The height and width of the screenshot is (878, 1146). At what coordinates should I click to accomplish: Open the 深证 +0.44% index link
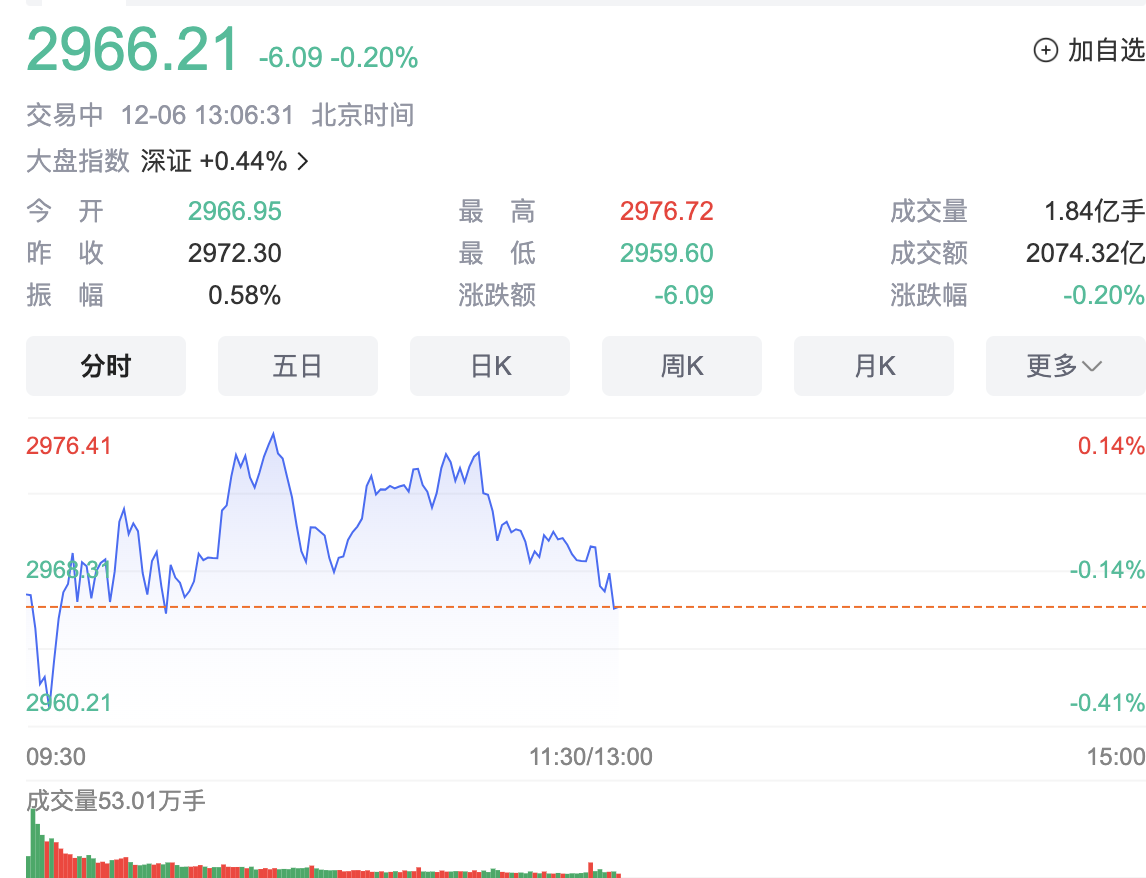tap(214, 161)
